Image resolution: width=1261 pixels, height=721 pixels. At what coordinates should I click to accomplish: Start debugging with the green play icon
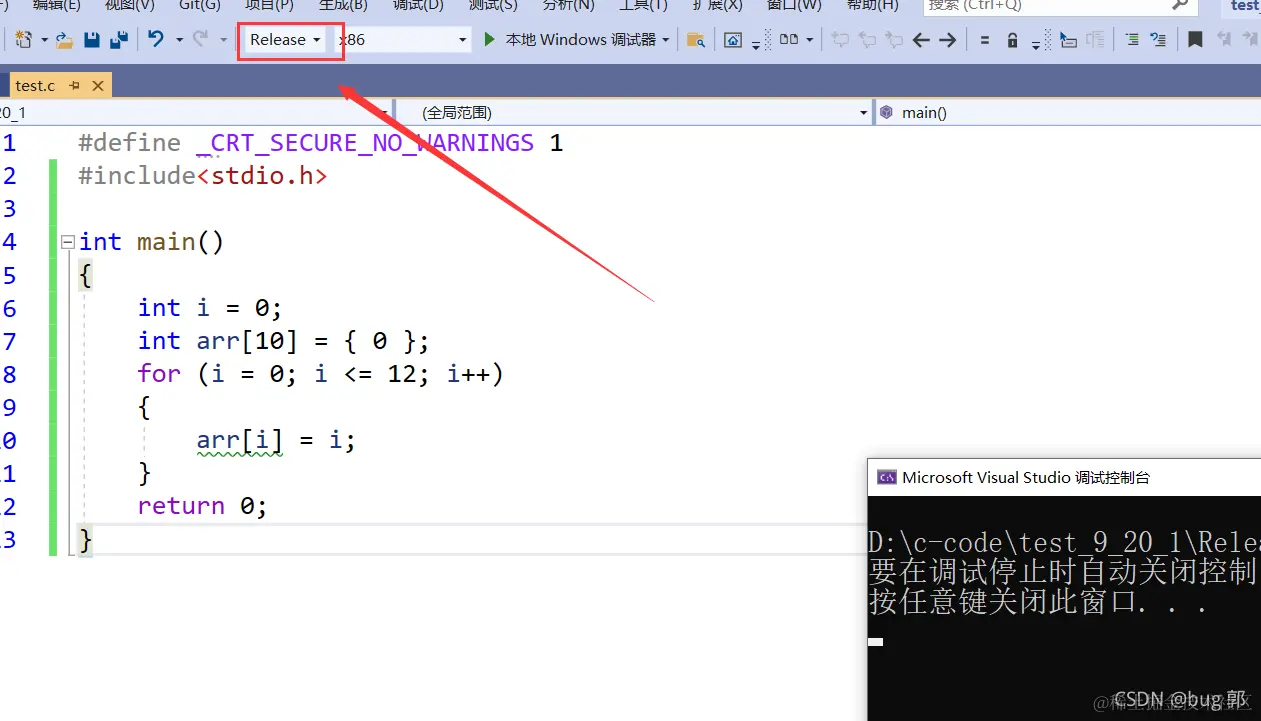490,40
